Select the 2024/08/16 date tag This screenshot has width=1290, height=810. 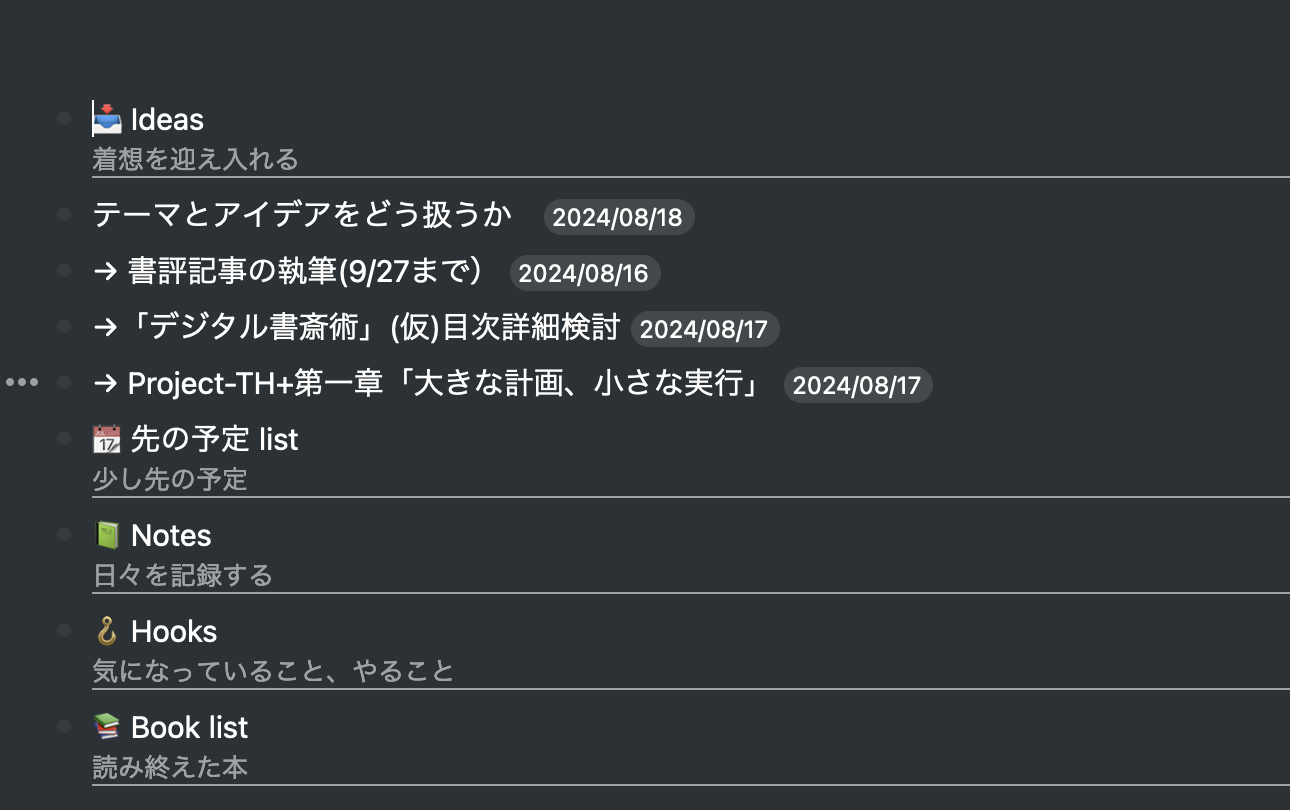584,273
